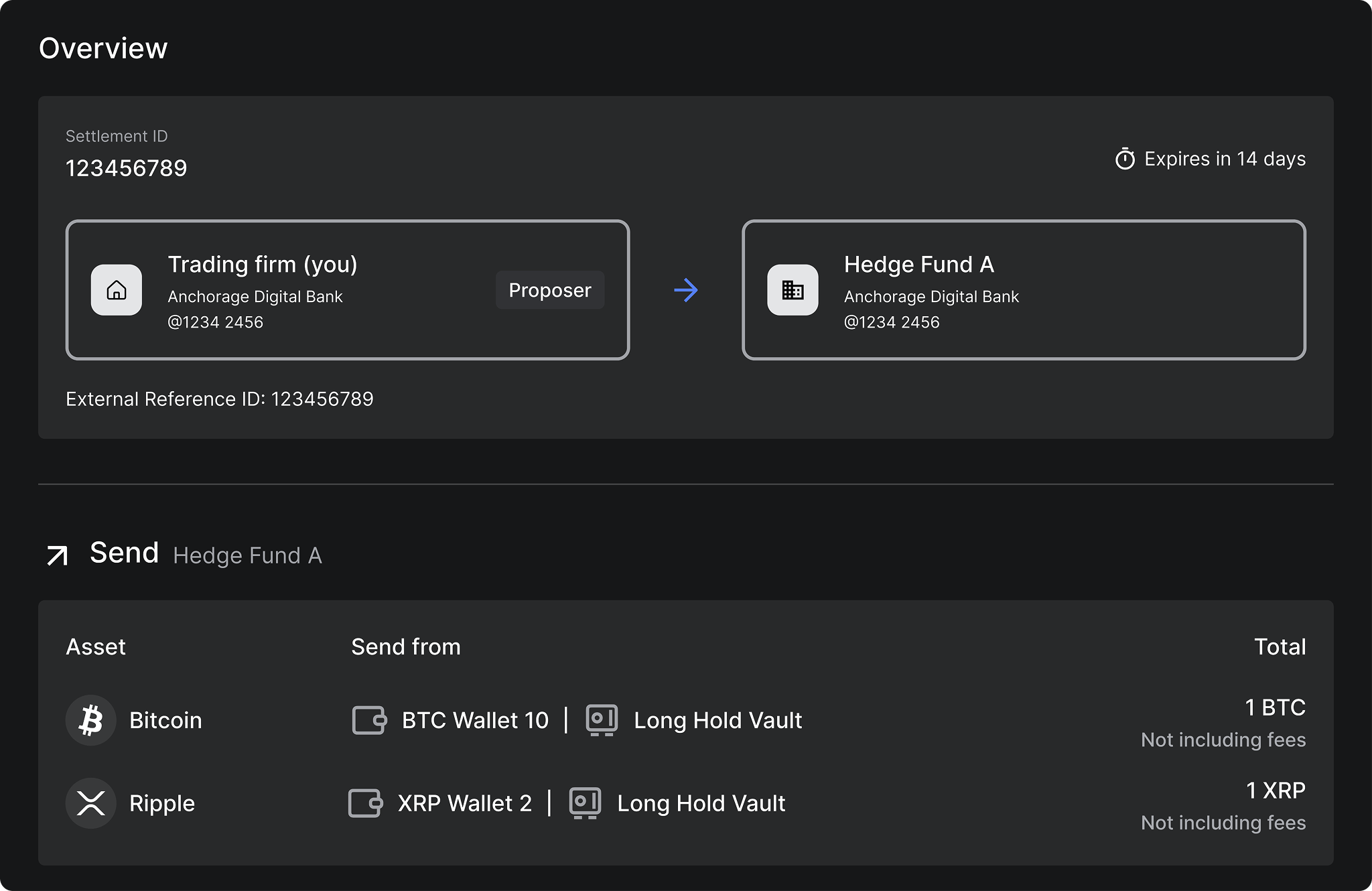Click the External Reference ID text
This screenshot has height=891, width=1372.
coord(220,399)
